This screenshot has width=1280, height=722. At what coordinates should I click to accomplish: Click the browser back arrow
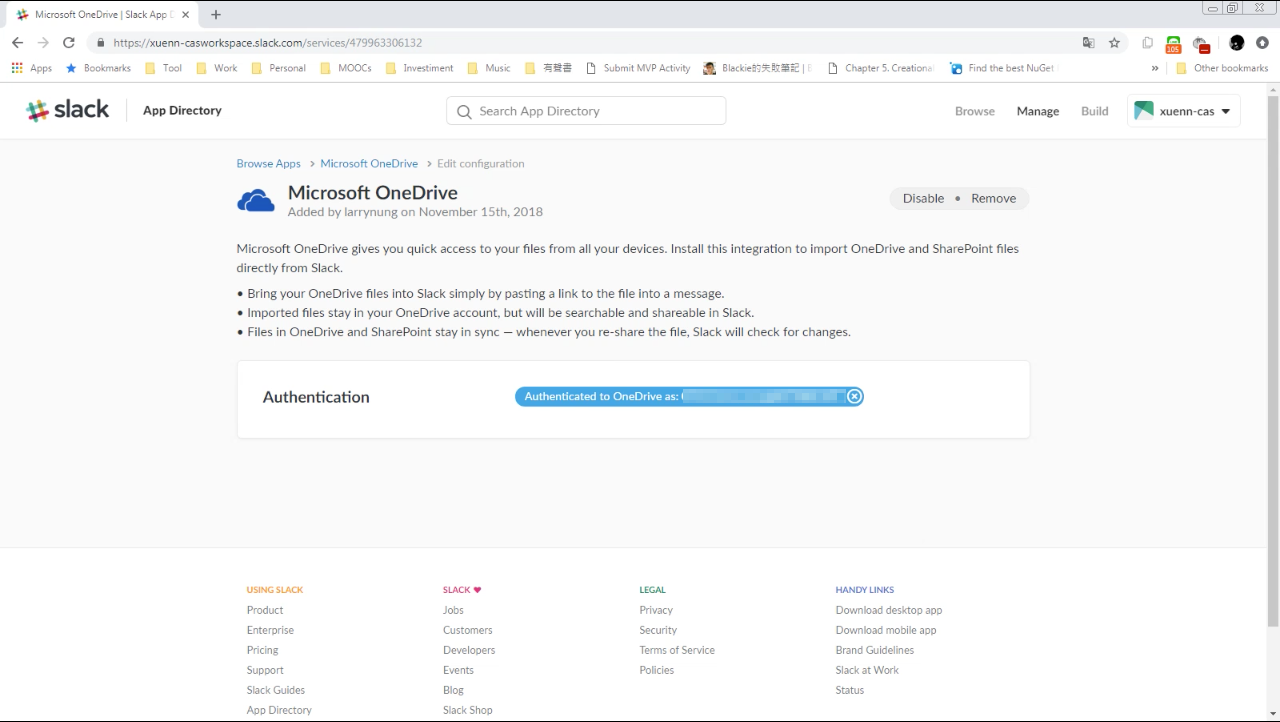17,43
